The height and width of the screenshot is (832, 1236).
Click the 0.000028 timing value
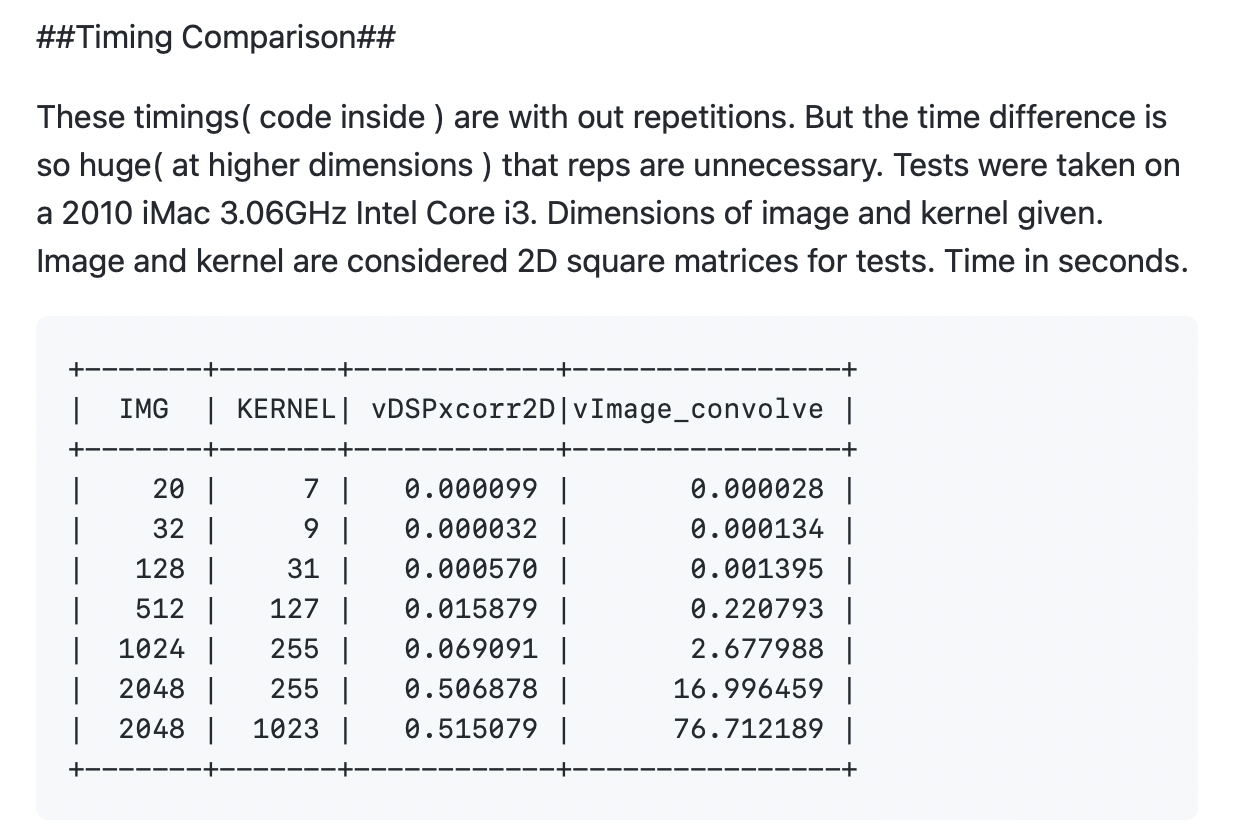point(757,489)
